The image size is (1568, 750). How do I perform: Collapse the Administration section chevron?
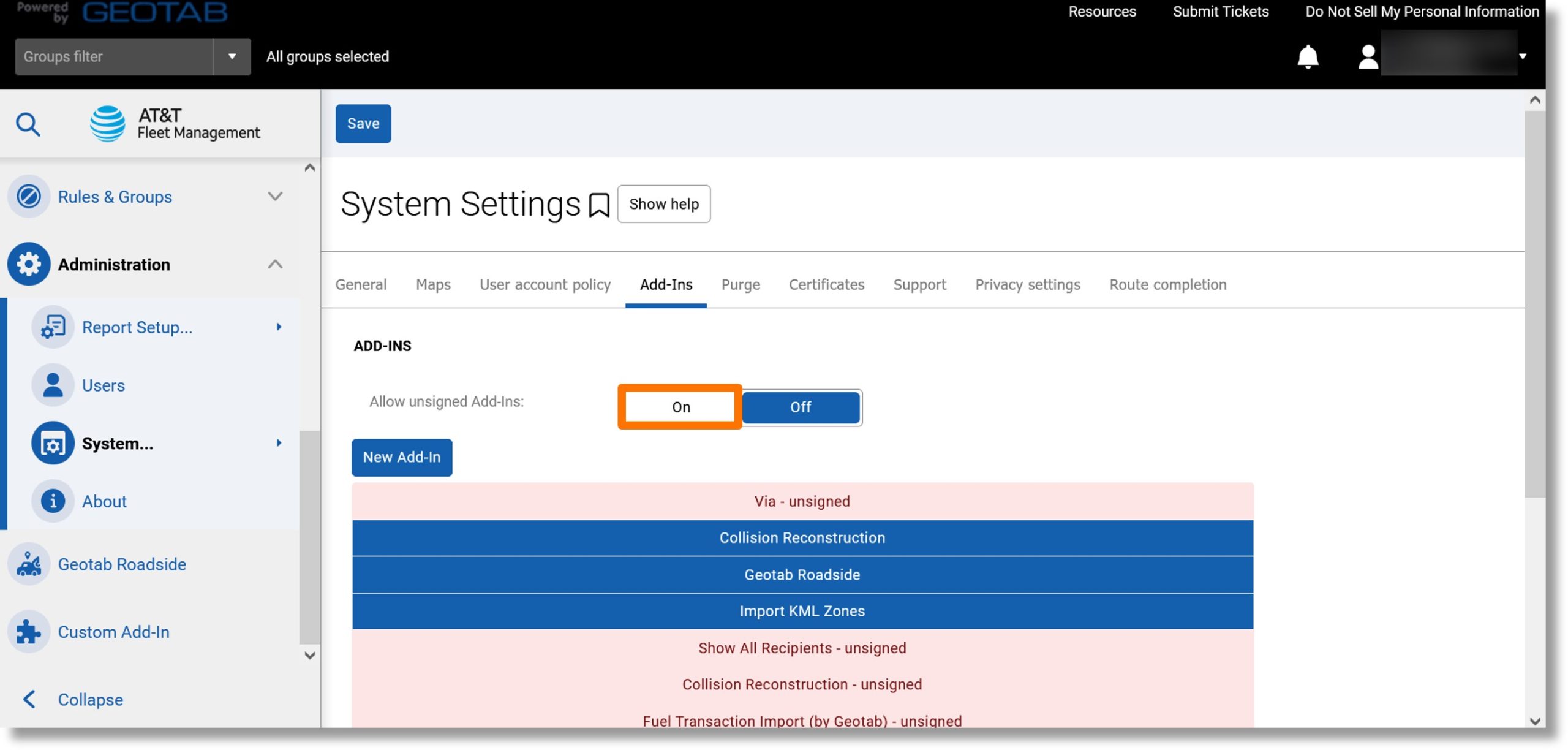276,264
